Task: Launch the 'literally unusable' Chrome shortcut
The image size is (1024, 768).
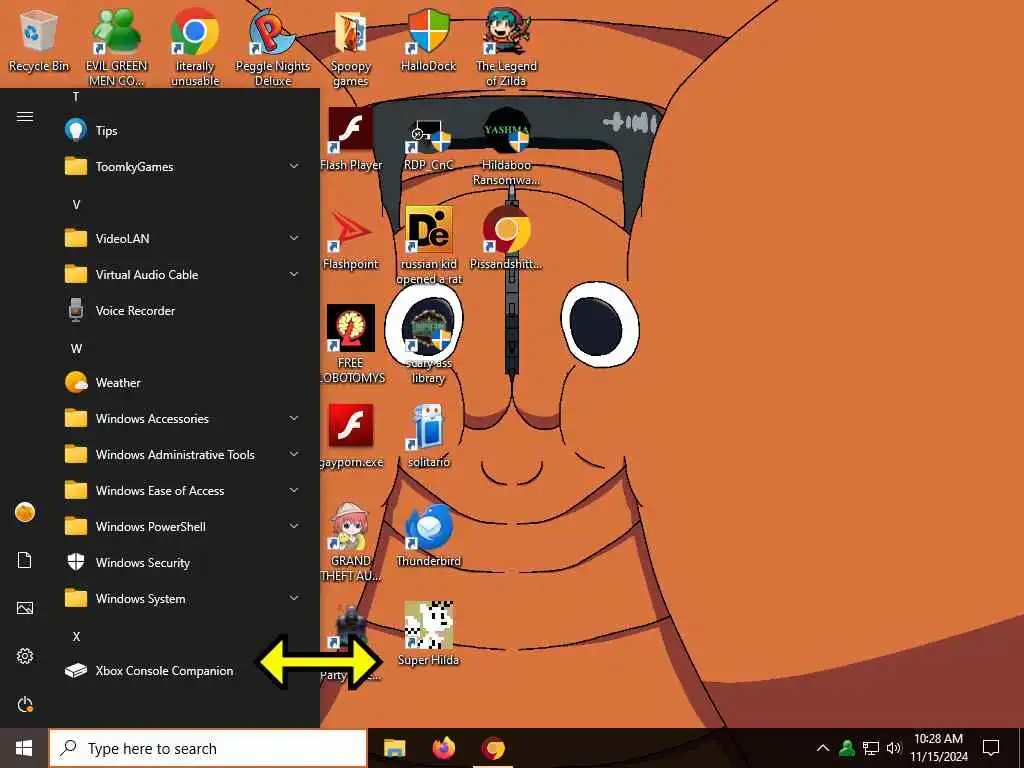Action: point(195,47)
